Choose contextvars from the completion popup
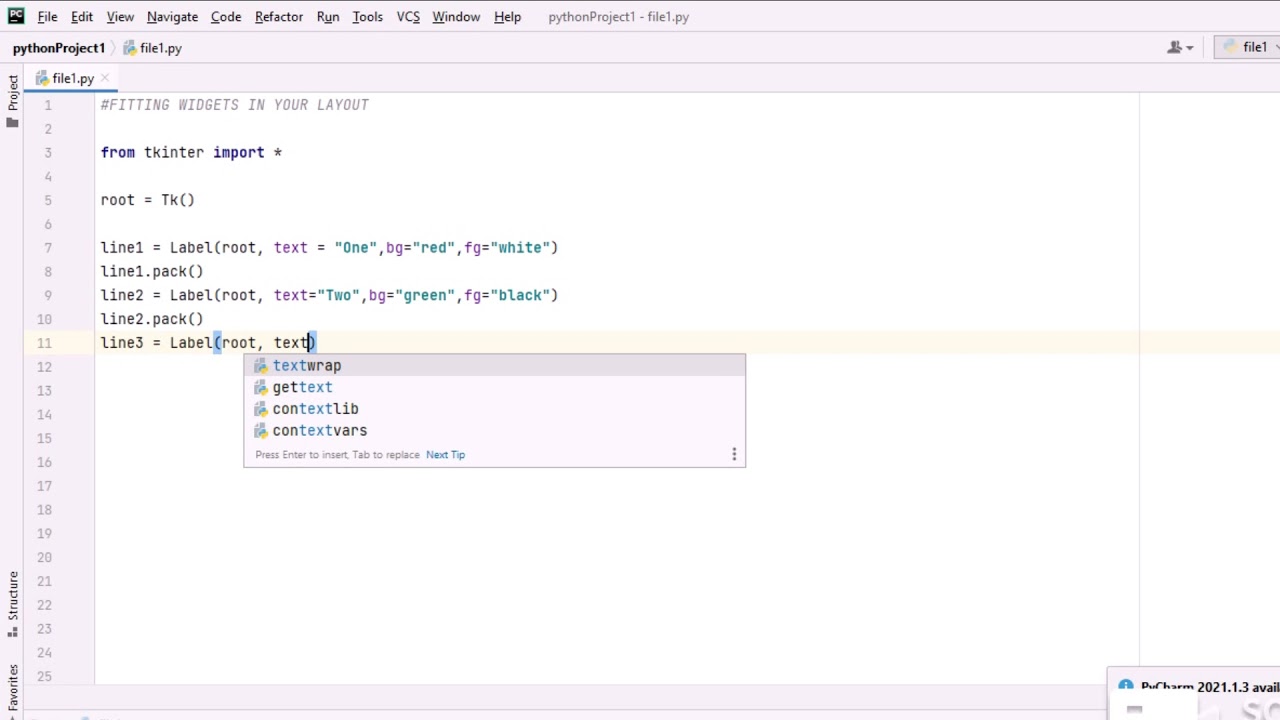This screenshot has width=1280, height=720. click(494, 431)
